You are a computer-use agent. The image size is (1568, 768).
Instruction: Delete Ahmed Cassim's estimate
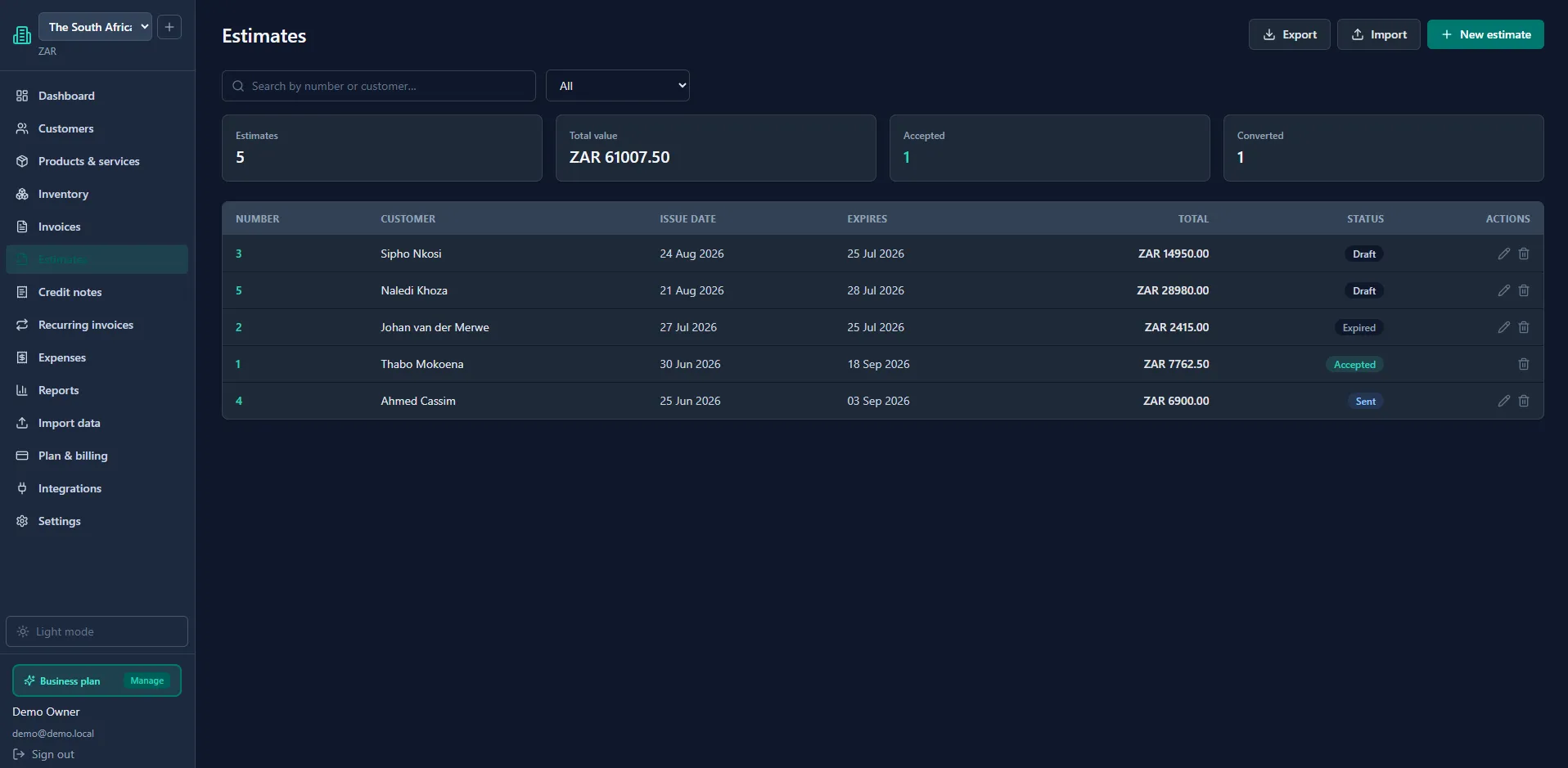coord(1524,401)
